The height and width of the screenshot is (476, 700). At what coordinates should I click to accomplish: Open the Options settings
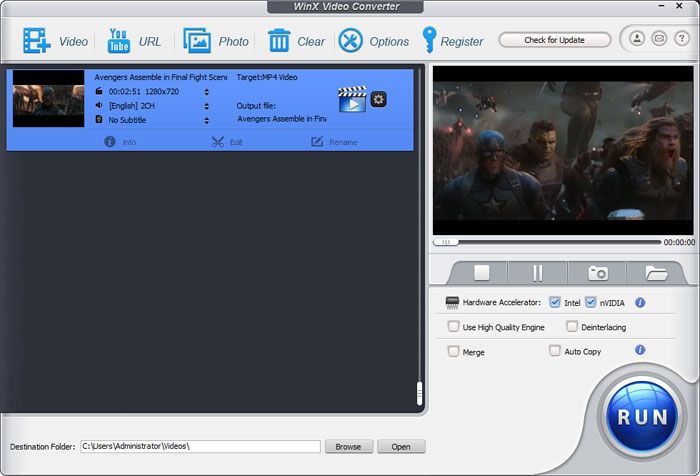click(351, 41)
